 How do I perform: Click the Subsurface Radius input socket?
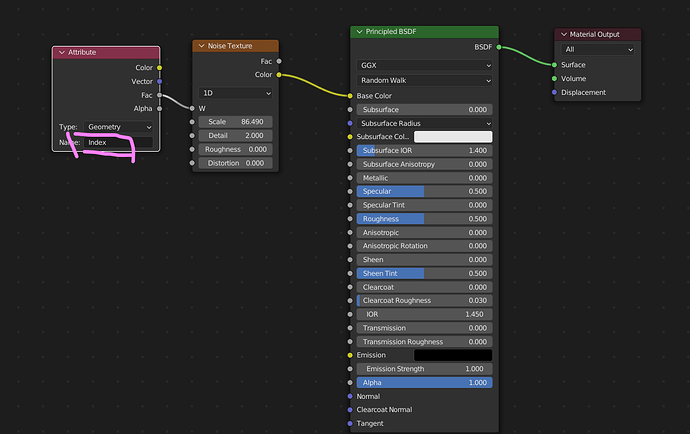pos(350,123)
